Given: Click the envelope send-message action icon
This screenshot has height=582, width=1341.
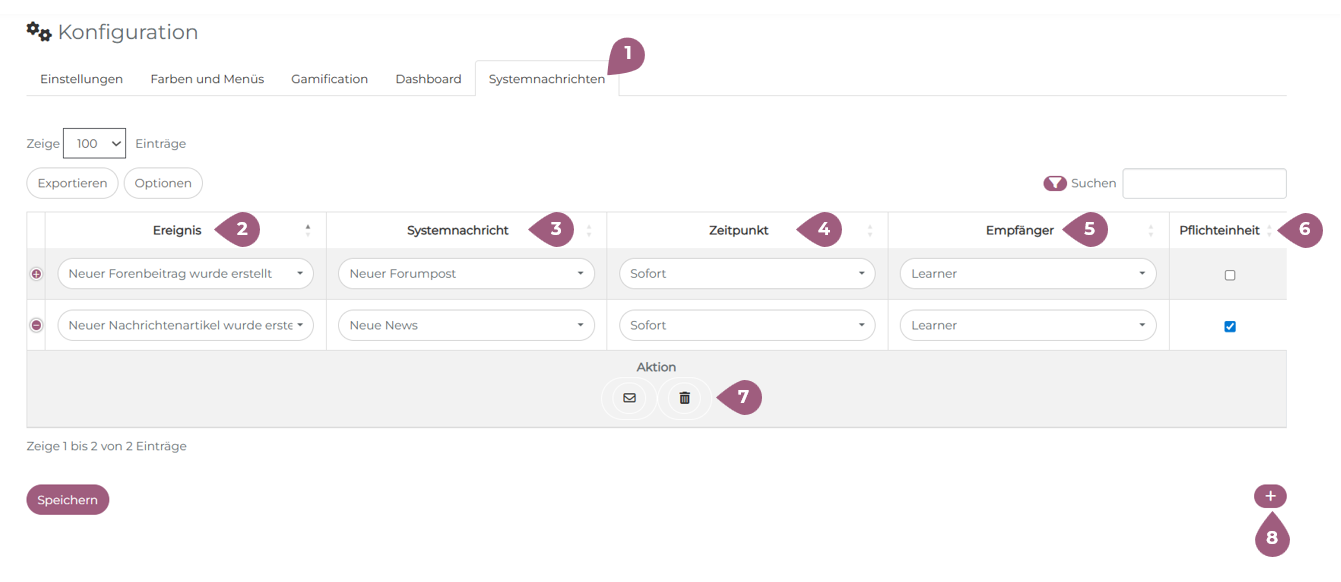Looking at the screenshot, I should 629,398.
